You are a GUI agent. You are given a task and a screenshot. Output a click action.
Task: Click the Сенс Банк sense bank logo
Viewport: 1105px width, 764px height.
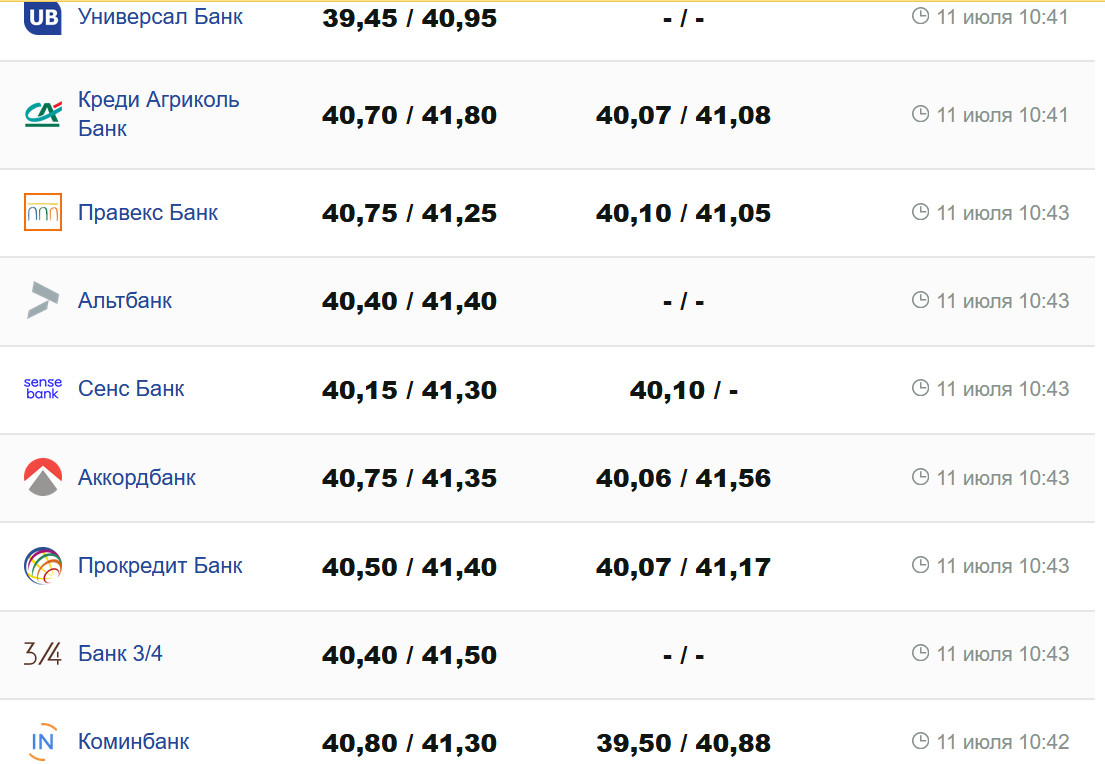pyautogui.click(x=43, y=388)
